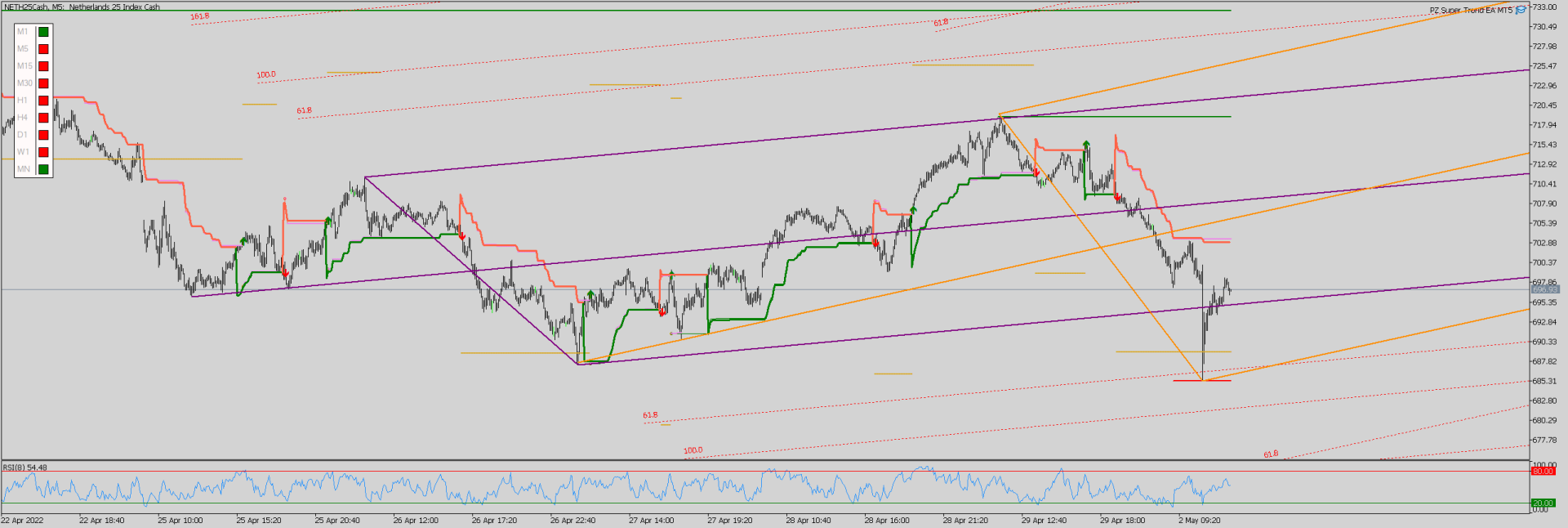
Task: Click the 677.78 price scale value
Action: coord(1544,440)
